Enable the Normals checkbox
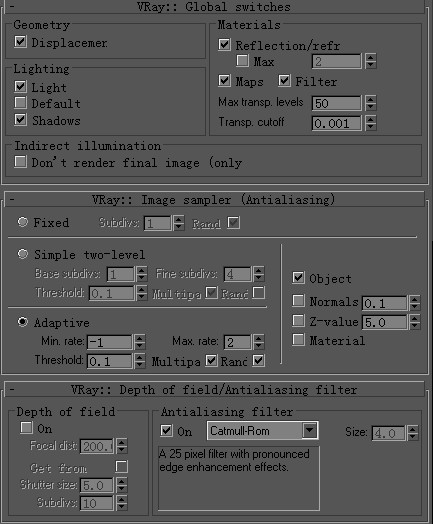The image size is (433, 524). [x=298, y=300]
